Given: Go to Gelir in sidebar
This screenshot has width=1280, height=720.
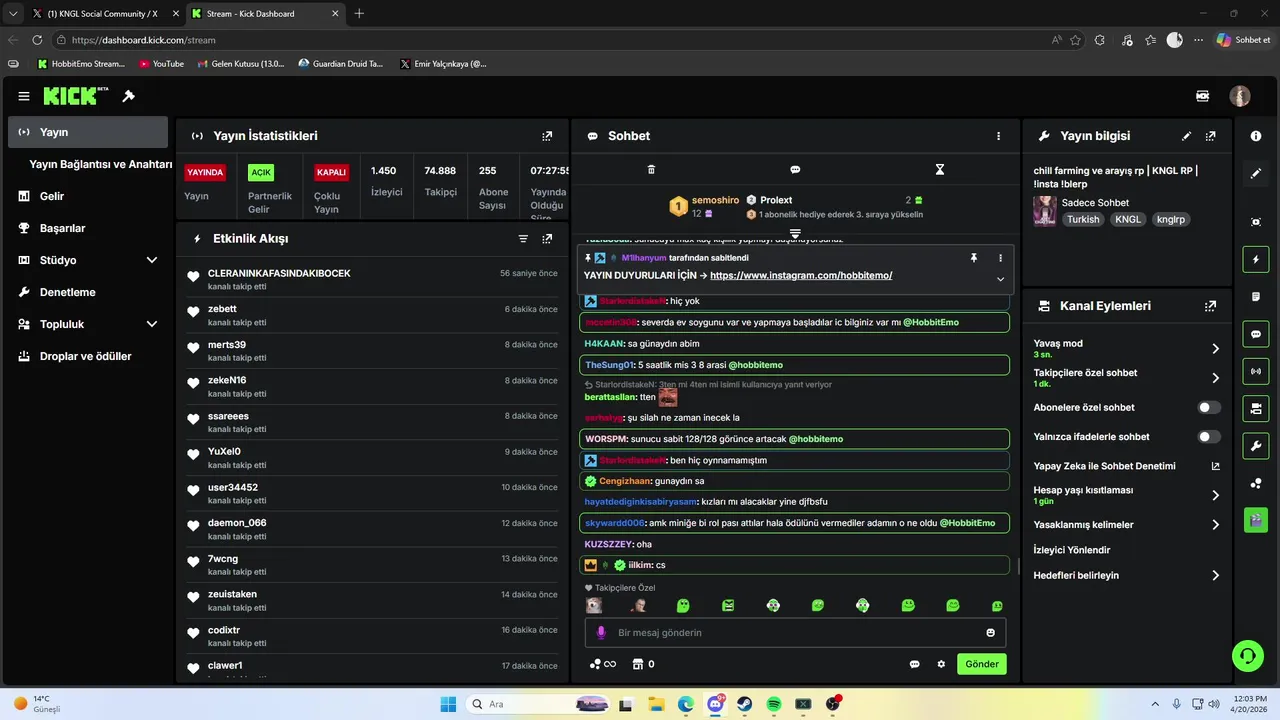Looking at the screenshot, I should 88,196.
